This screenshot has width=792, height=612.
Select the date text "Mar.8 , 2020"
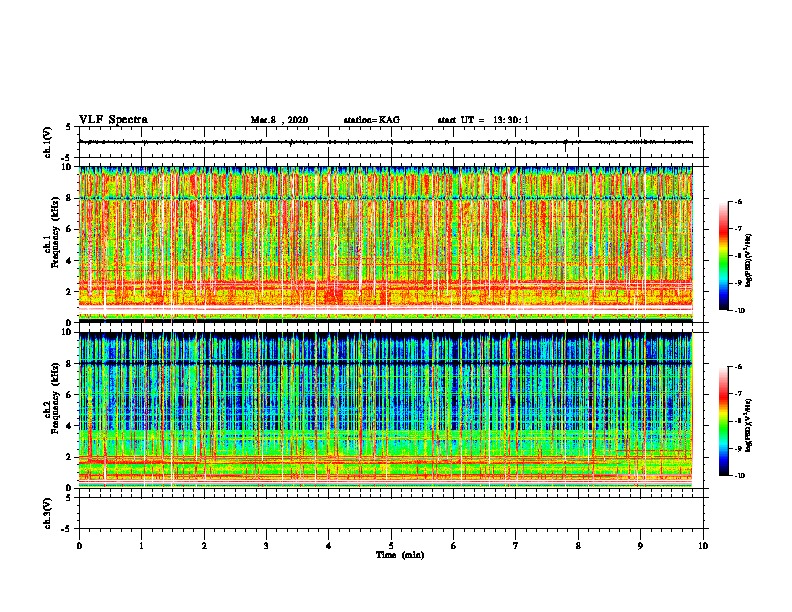point(279,120)
